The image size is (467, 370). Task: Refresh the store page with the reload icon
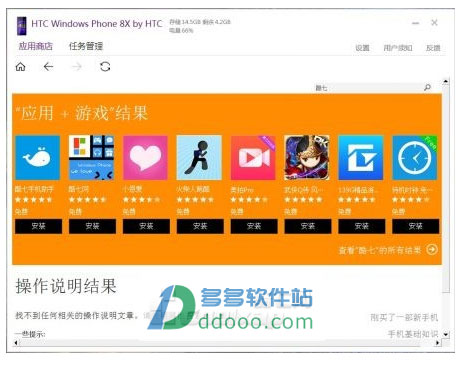coord(105,67)
